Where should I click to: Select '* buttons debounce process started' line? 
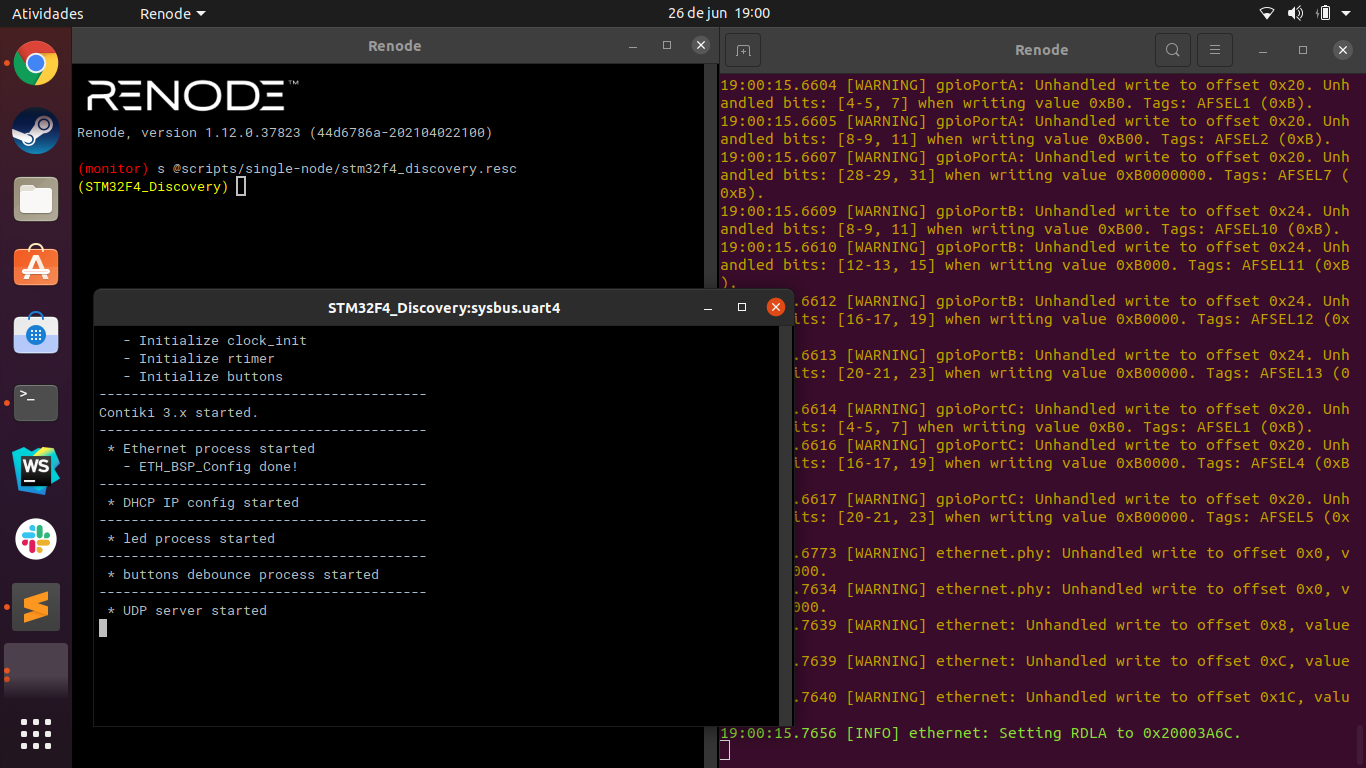point(243,575)
